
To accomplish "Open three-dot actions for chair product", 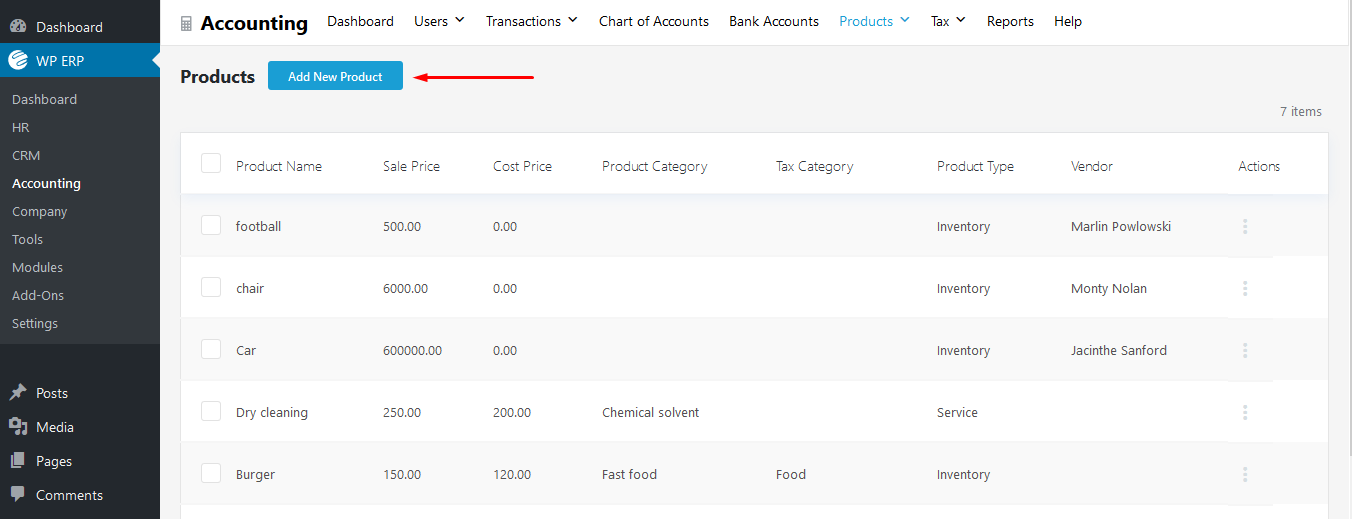I will [x=1245, y=289].
